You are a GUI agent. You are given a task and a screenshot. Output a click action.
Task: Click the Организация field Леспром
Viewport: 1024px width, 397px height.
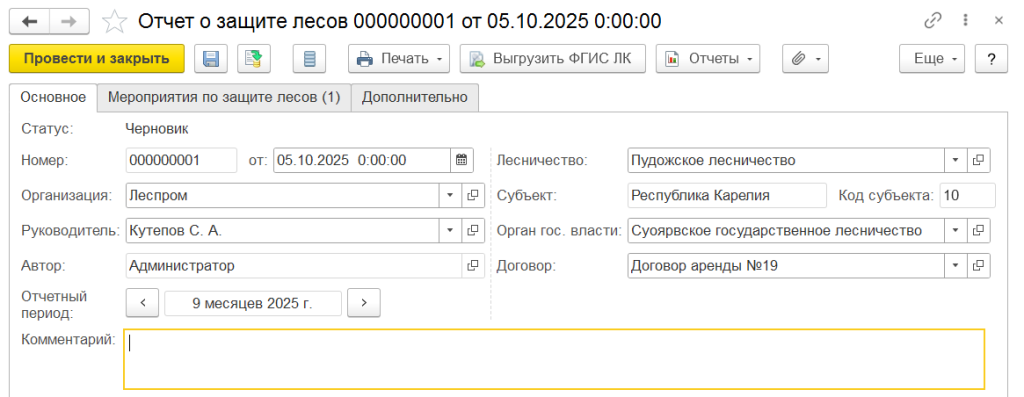pyautogui.click(x=282, y=195)
